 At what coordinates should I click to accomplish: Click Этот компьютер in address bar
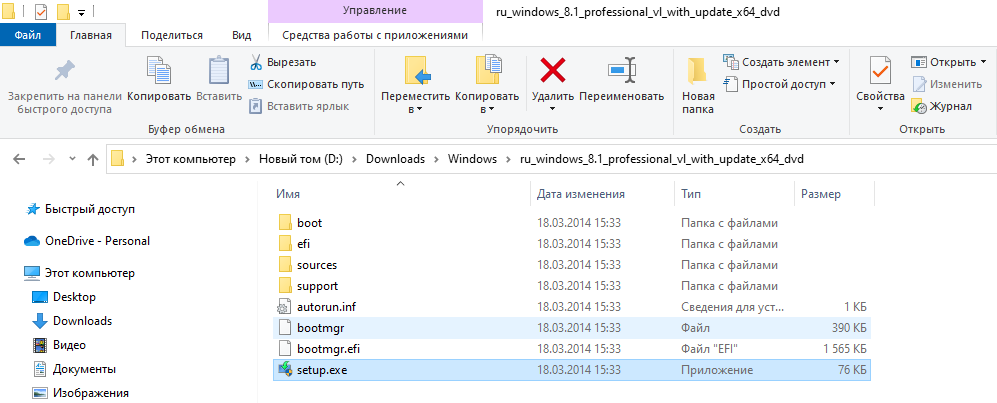(190, 159)
